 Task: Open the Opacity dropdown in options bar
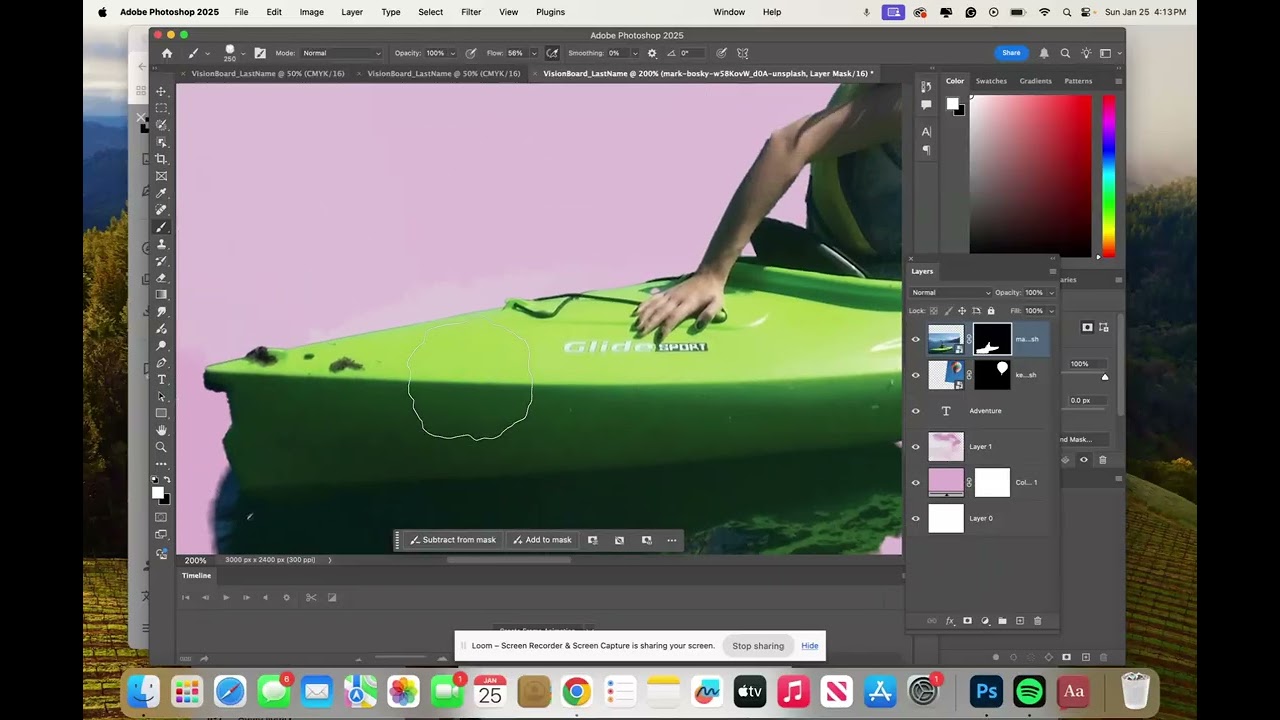[x=452, y=53]
